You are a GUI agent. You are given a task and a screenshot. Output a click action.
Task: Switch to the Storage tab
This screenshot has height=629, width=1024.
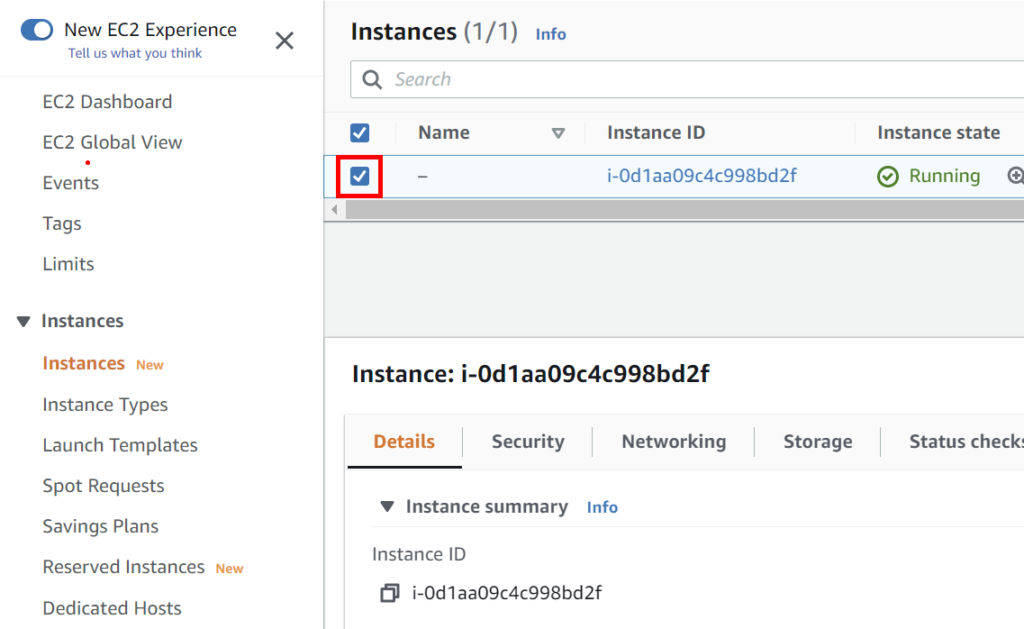[x=818, y=442]
